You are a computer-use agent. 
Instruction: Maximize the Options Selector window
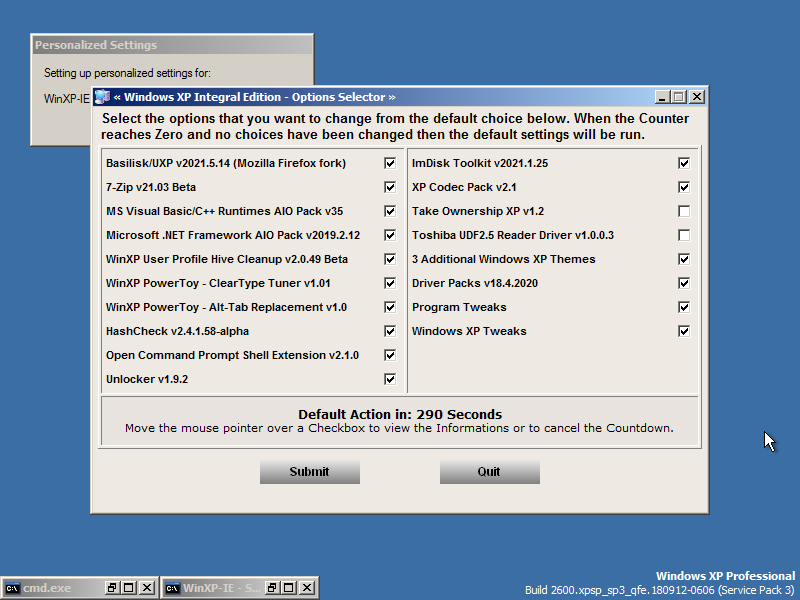679,97
